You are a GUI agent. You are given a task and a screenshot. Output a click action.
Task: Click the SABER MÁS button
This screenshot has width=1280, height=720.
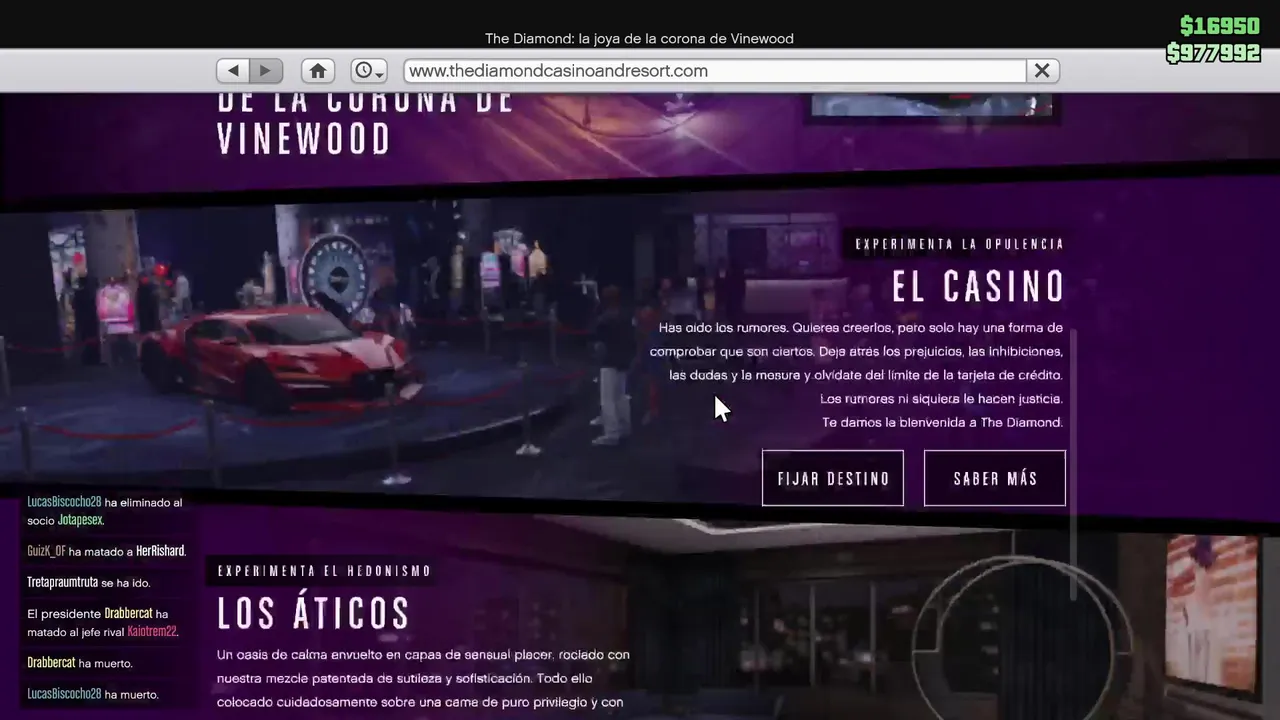[x=995, y=478]
